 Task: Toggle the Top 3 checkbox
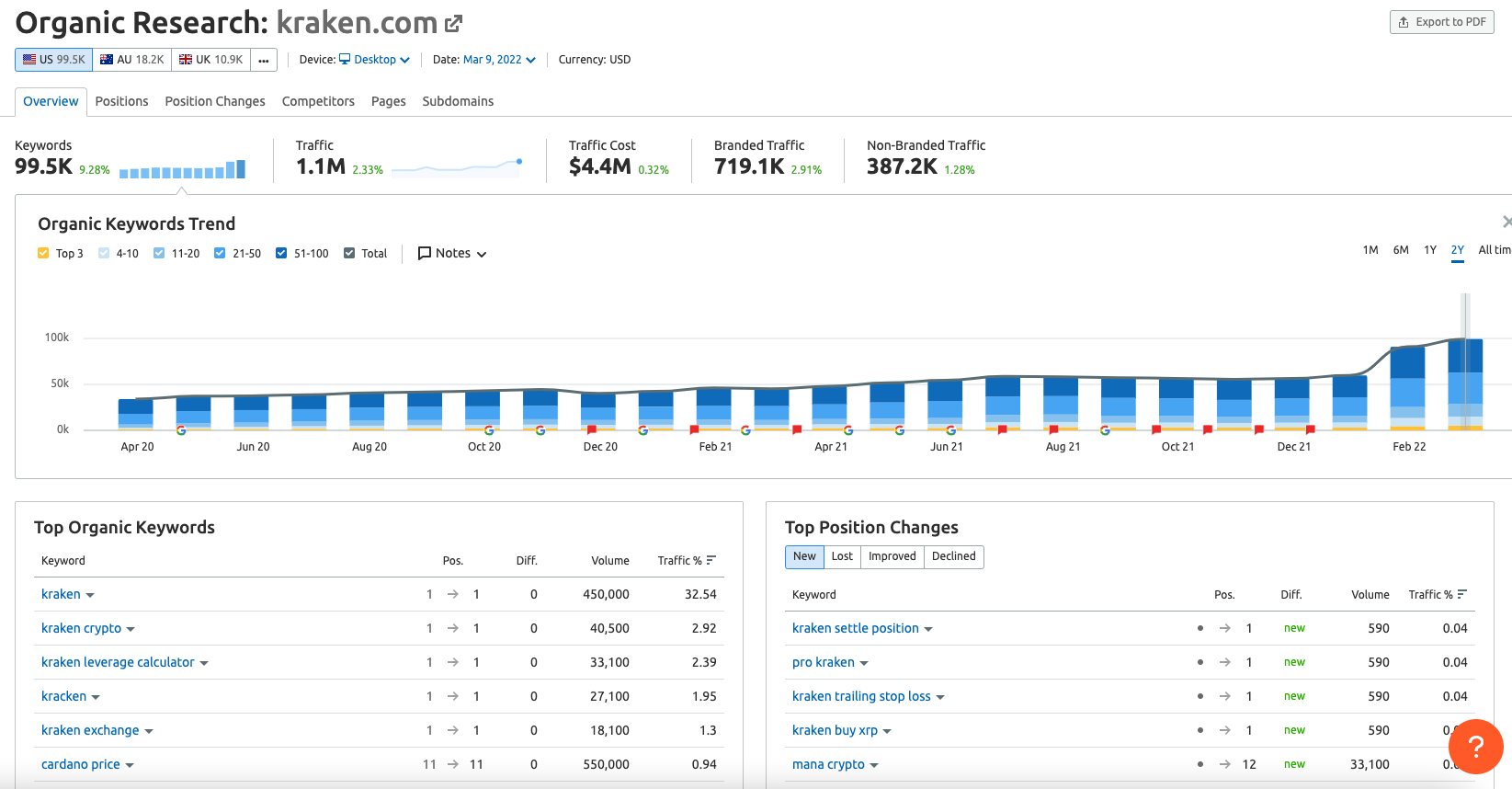click(43, 254)
